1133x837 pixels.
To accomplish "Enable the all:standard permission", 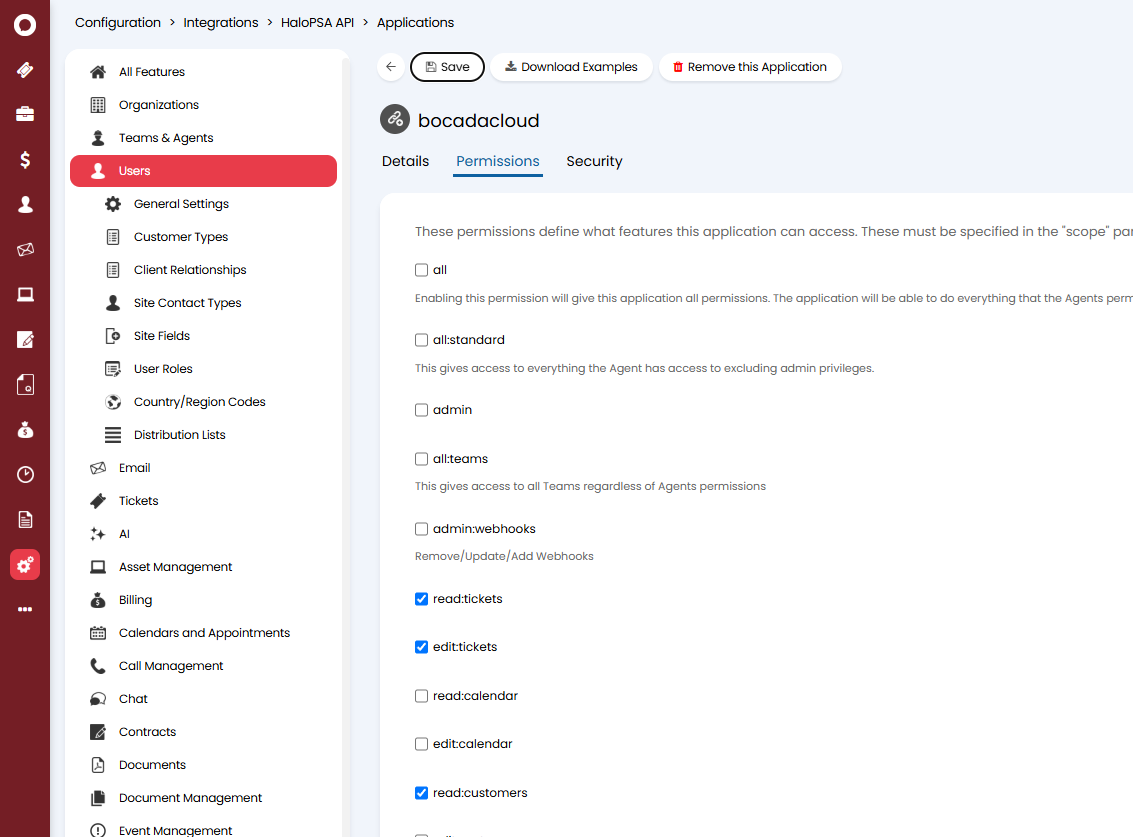I will coord(421,340).
